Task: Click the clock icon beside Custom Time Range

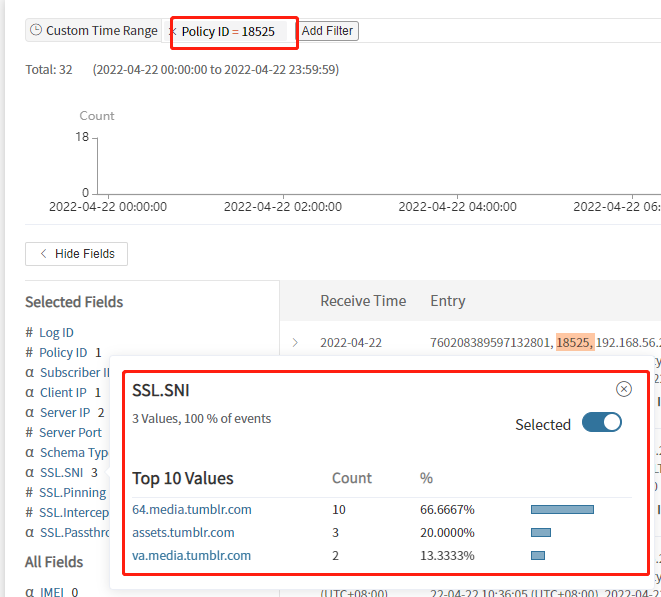Action: [x=36, y=30]
